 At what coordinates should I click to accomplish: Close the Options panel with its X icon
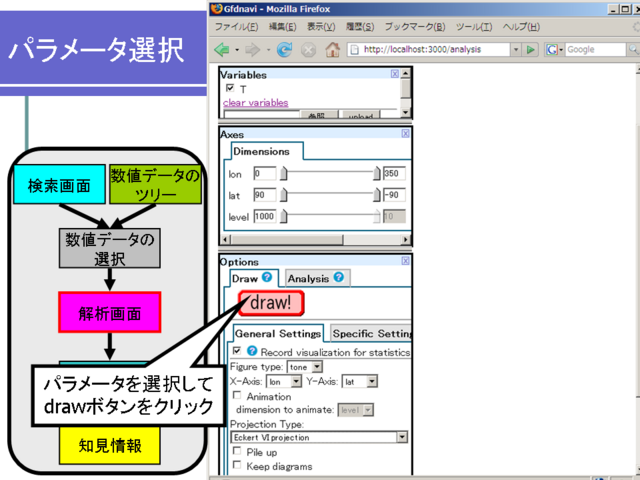tap(405, 261)
